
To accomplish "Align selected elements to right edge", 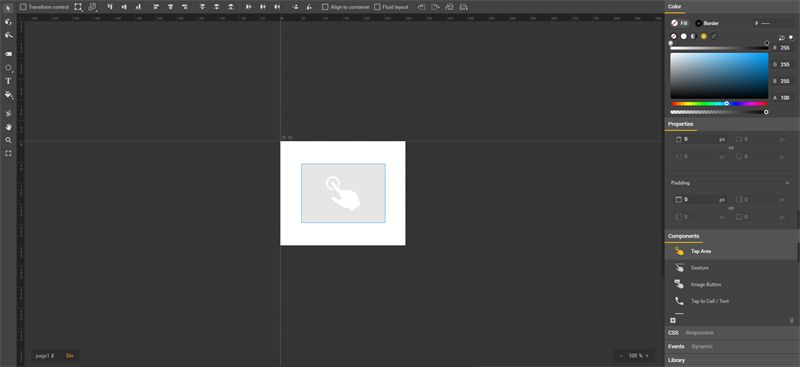I will click(184, 7).
